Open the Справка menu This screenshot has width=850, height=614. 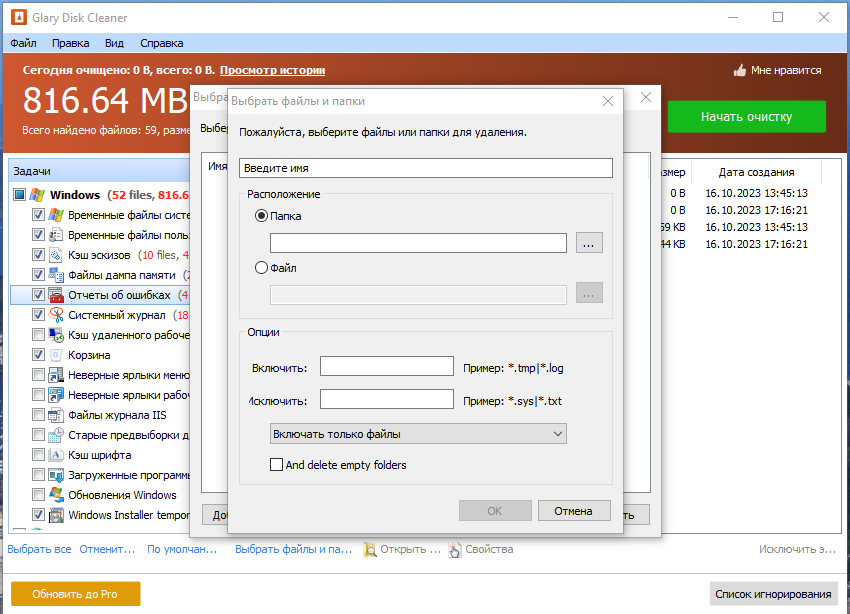click(x=162, y=43)
